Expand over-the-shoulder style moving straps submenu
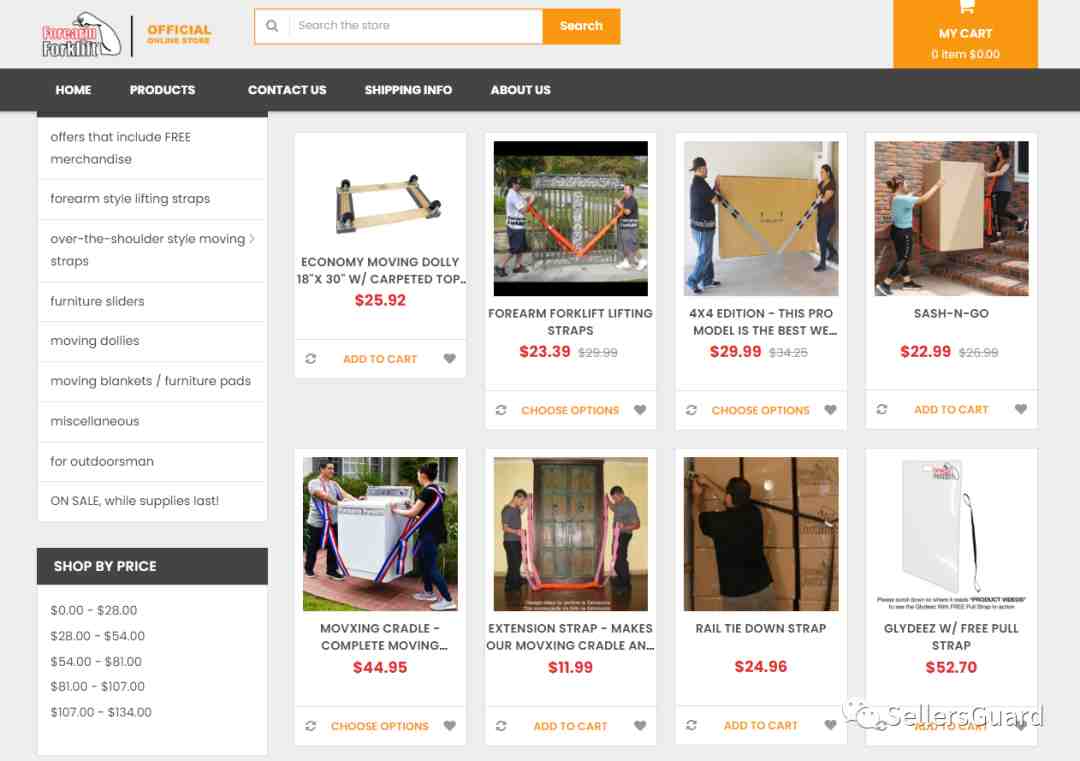This screenshot has width=1080, height=761. pyautogui.click(x=252, y=239)
